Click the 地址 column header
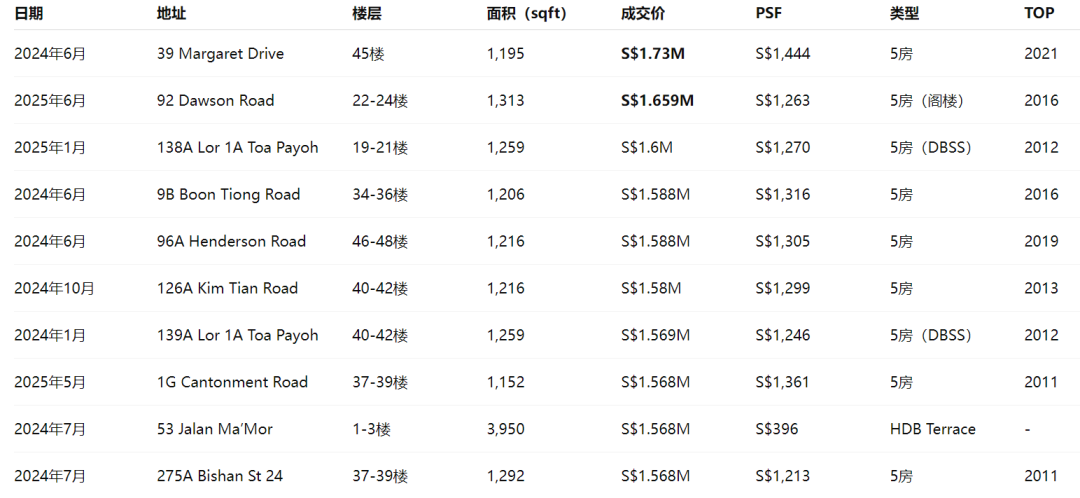The image size is (1080, 498). pyautogui.click(x=172, y=14)
